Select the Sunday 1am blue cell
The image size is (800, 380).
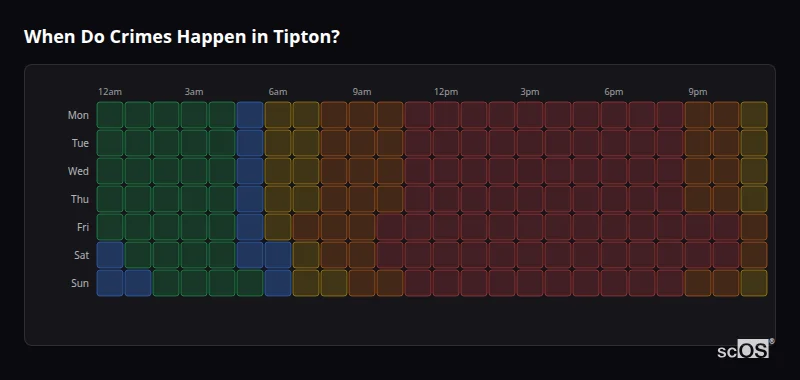click(x=138, y=283)
